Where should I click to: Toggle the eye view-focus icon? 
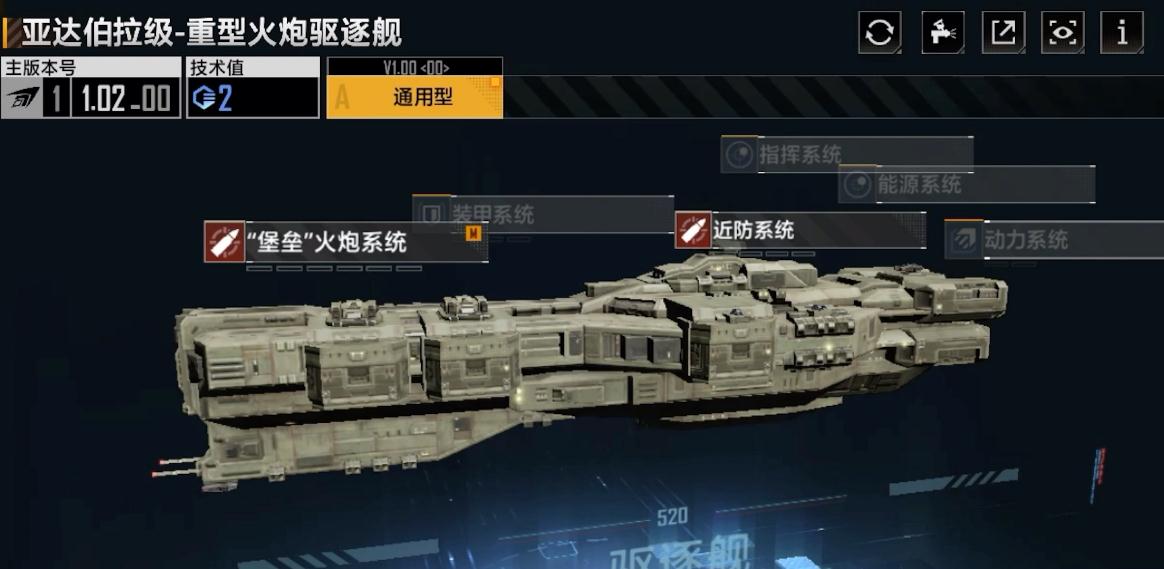tap(1062, 33)
